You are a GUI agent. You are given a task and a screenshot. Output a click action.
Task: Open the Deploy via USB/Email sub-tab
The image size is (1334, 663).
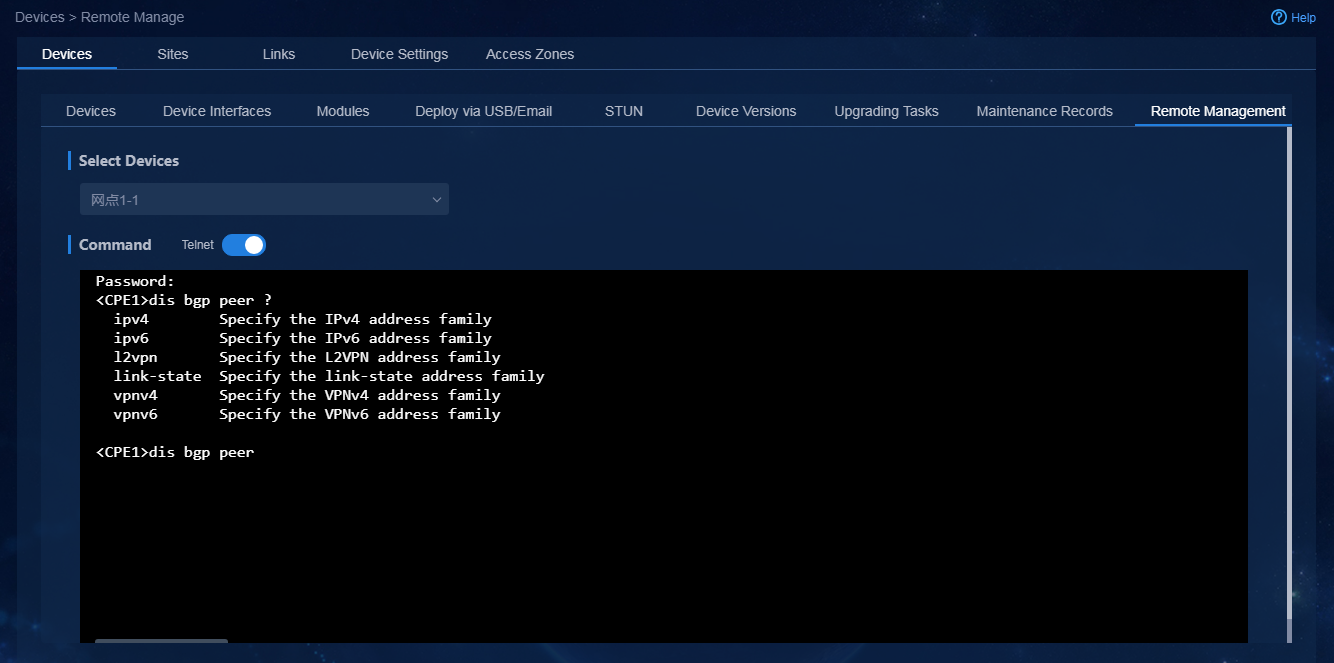point(484,111)
